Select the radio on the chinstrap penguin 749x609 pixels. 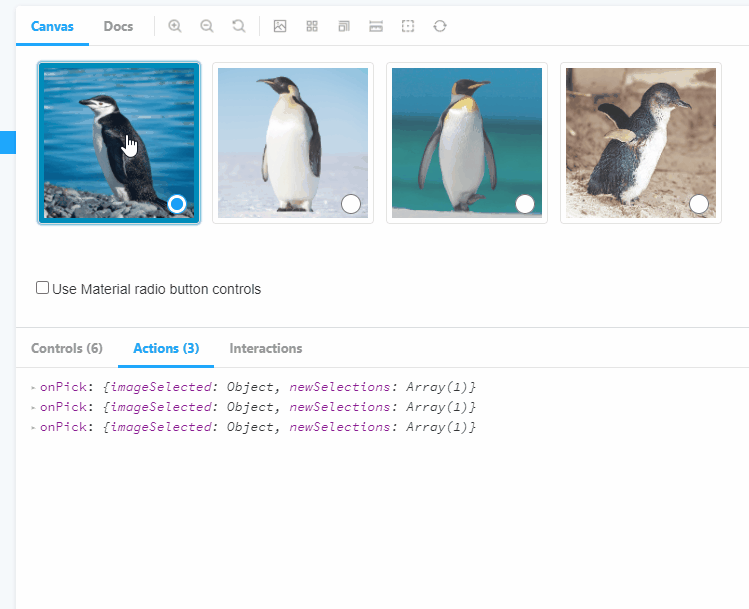[177, 204]
